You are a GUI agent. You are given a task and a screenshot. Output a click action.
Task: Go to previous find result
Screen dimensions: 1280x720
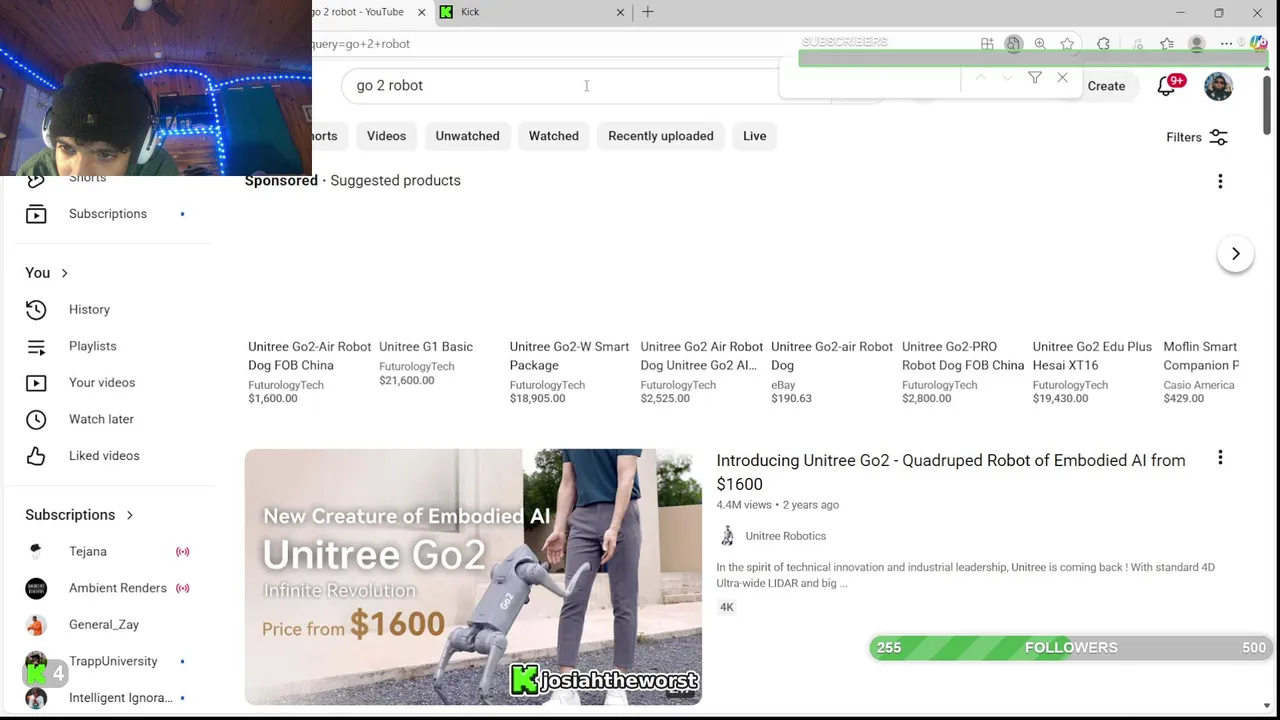[981, 78]
